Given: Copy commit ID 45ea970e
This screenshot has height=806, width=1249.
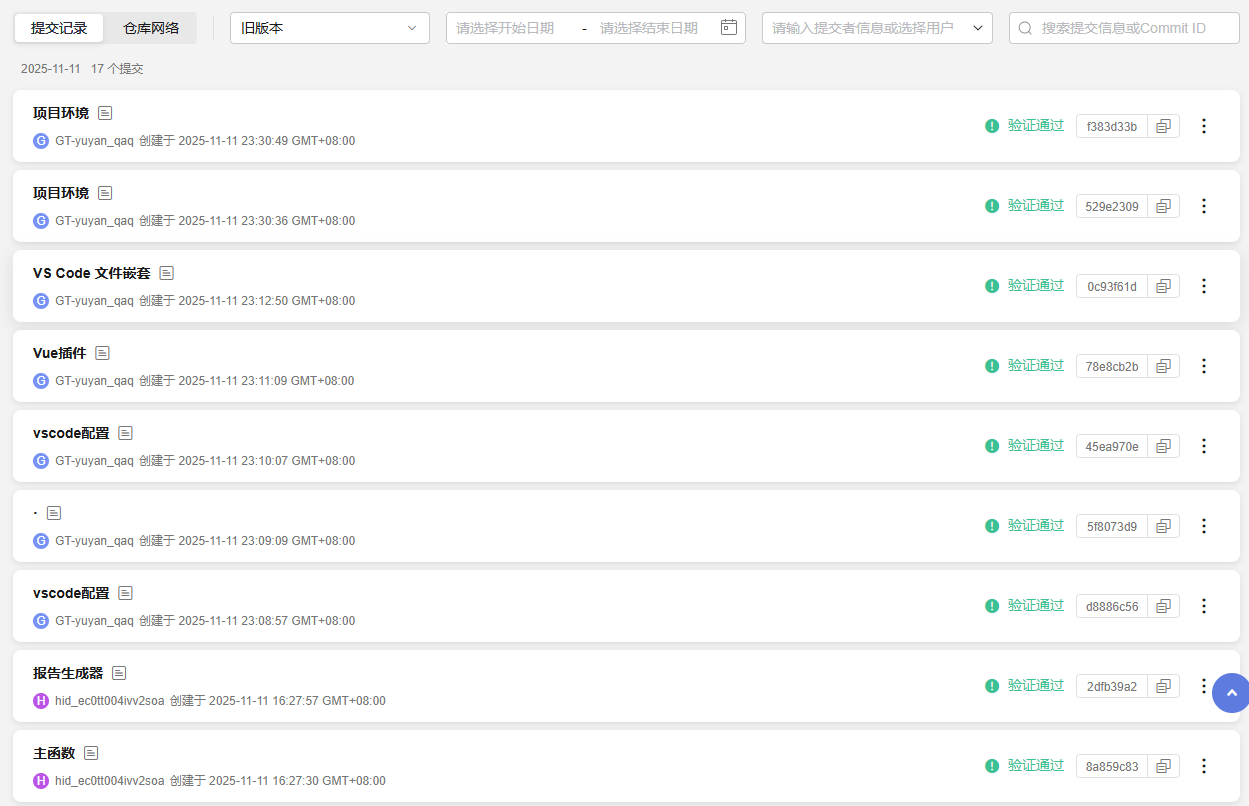Looking at the screenshot, I should point(1163,446).
